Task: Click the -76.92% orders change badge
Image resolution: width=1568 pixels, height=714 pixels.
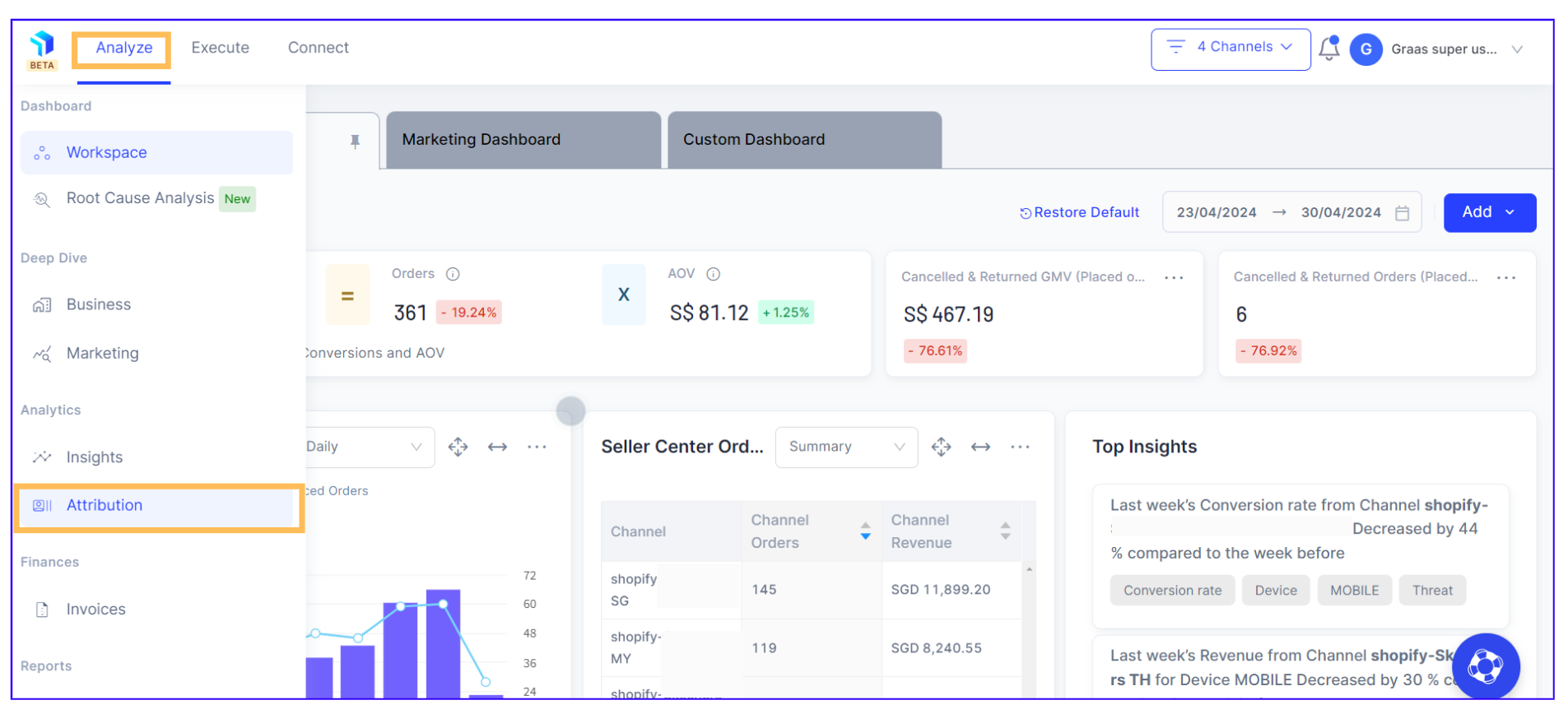Action: pyautogui.click(x=1269, y=351)
